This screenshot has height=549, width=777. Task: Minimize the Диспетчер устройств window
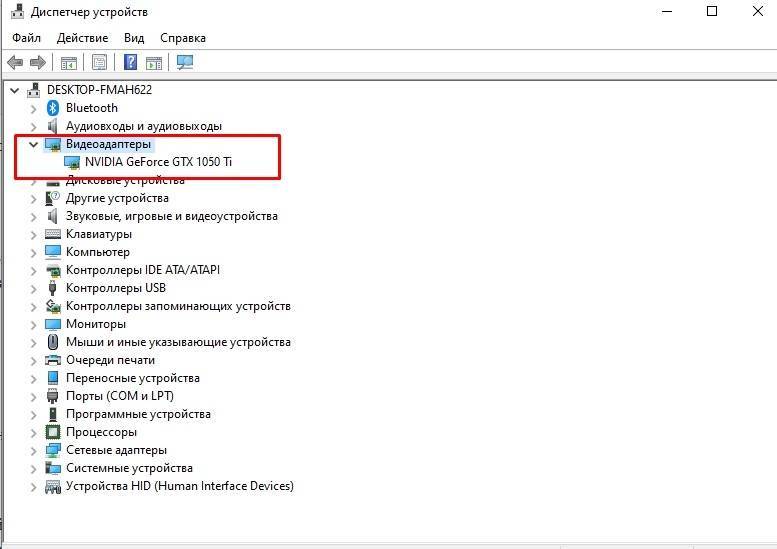[667, 11]
